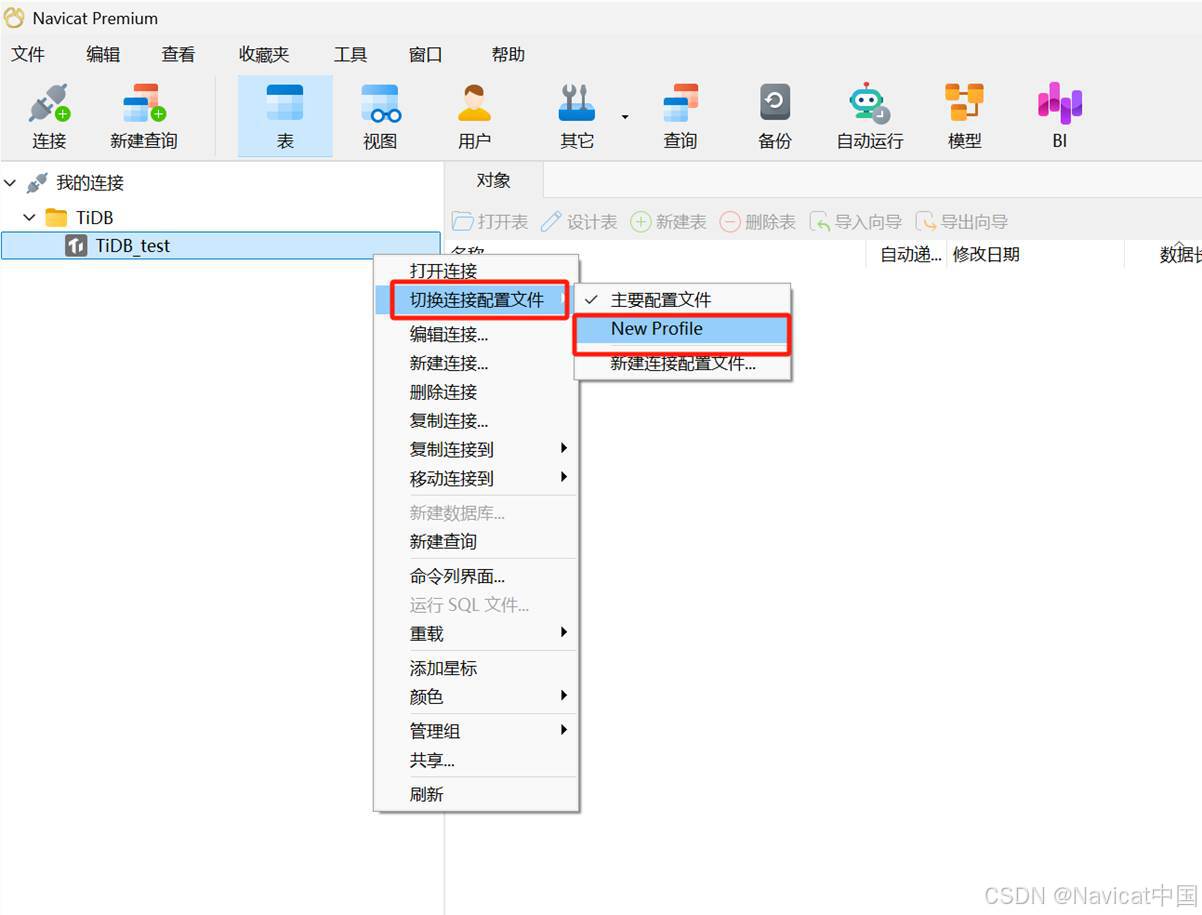Click the Navicat Premium app logo icon
Screen dimensions: 1202x915
tap(14, 18)
